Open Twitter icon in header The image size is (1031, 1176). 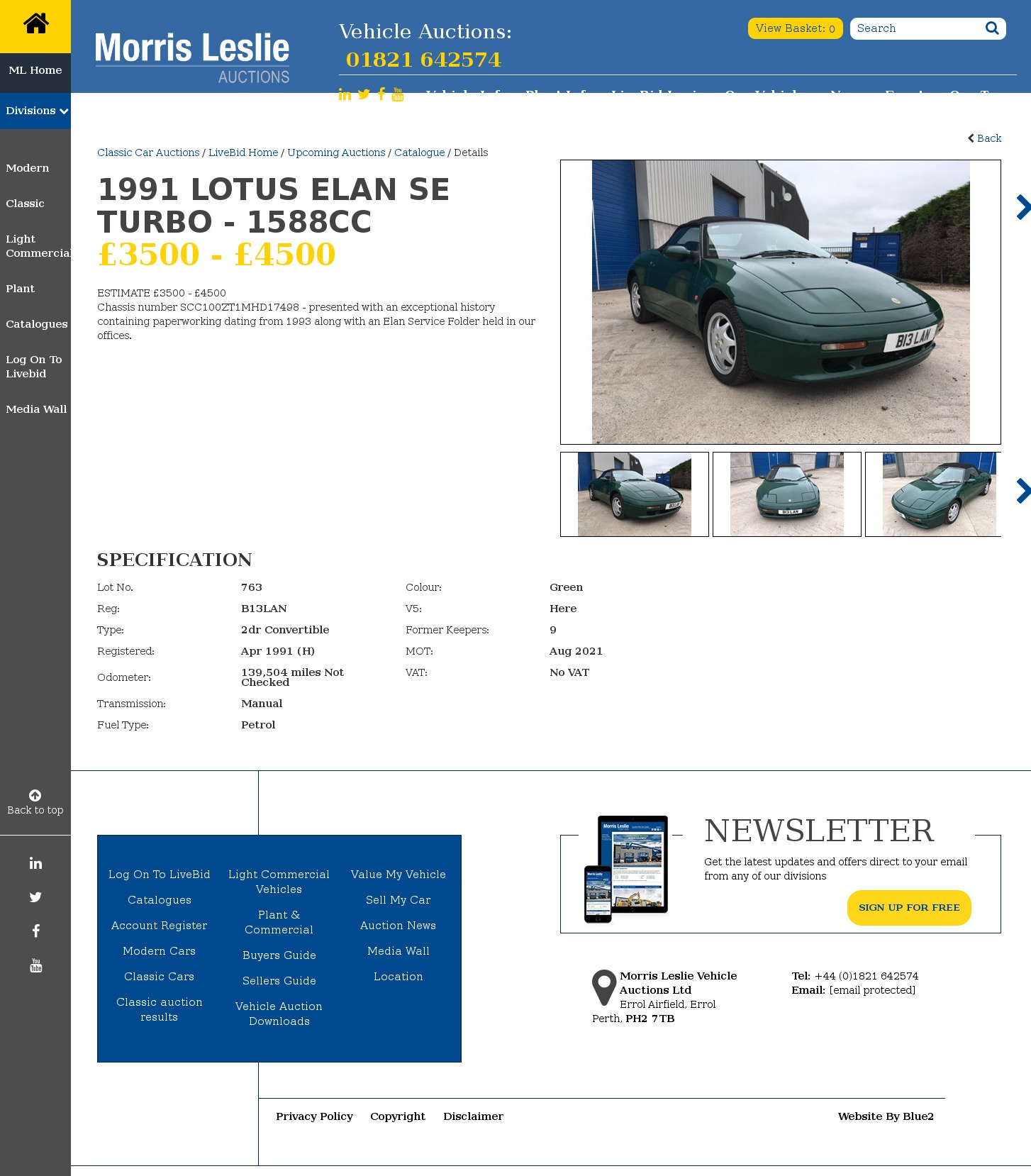(x=364, y=94)
